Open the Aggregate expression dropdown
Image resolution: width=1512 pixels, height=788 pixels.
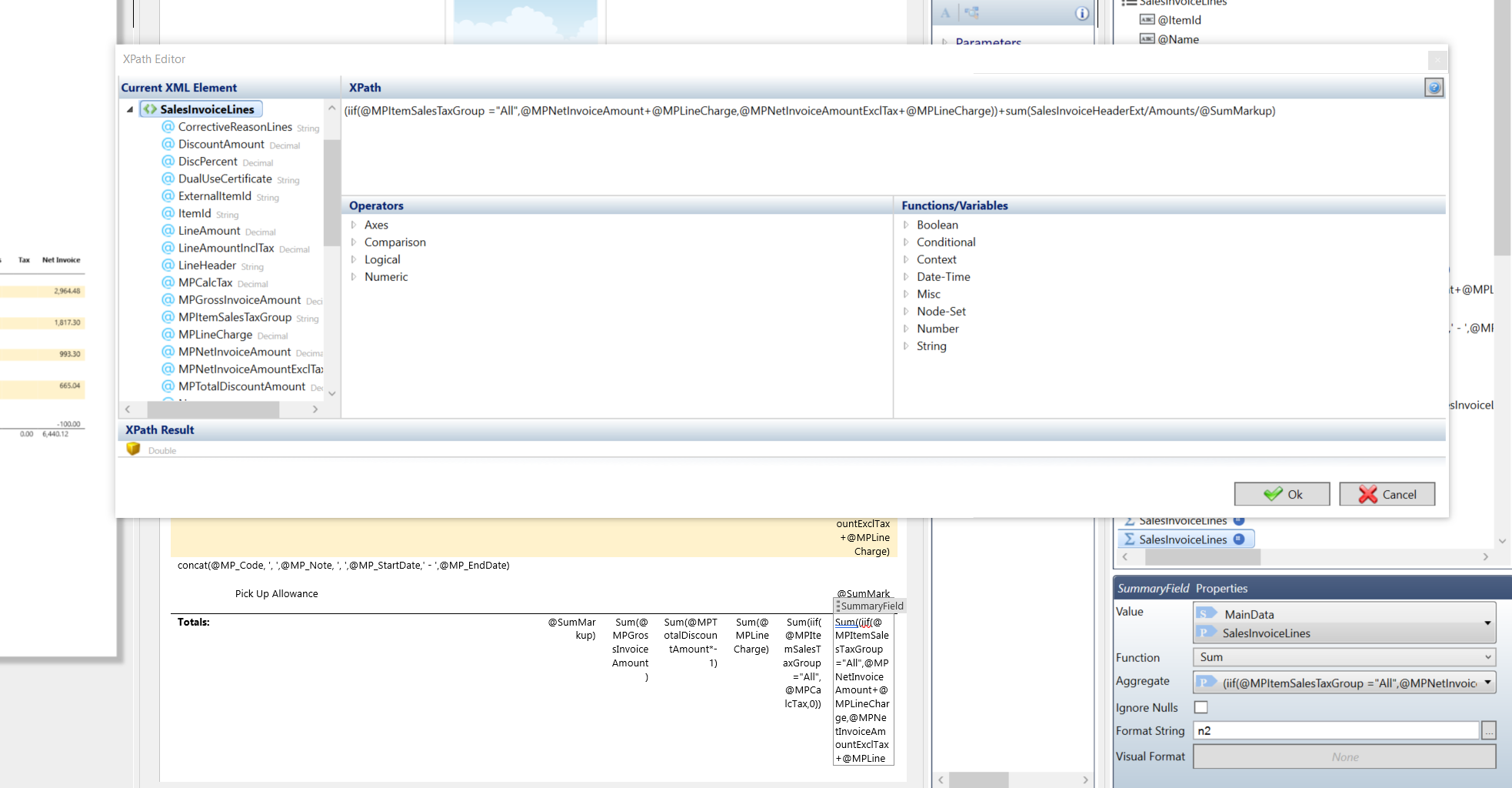1487,683
